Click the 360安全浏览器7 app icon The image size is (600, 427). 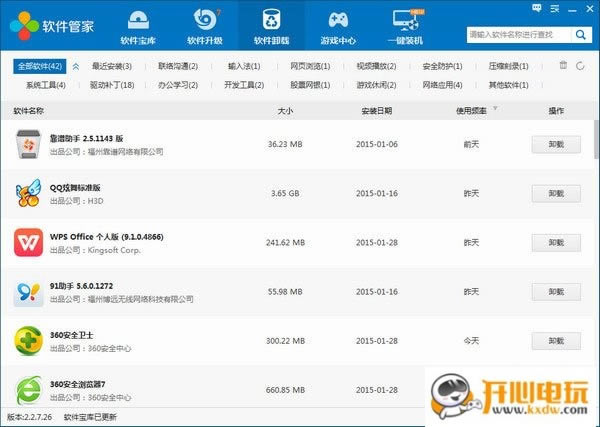click(28, 390)
